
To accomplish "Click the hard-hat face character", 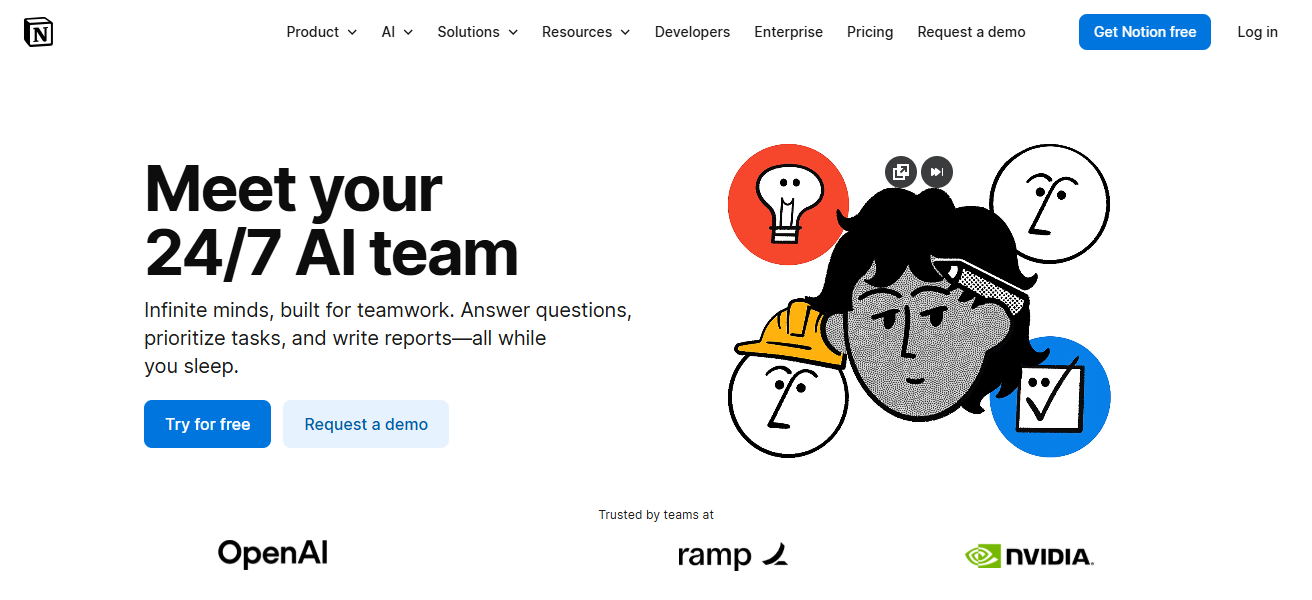I will [x=789, y=378].
